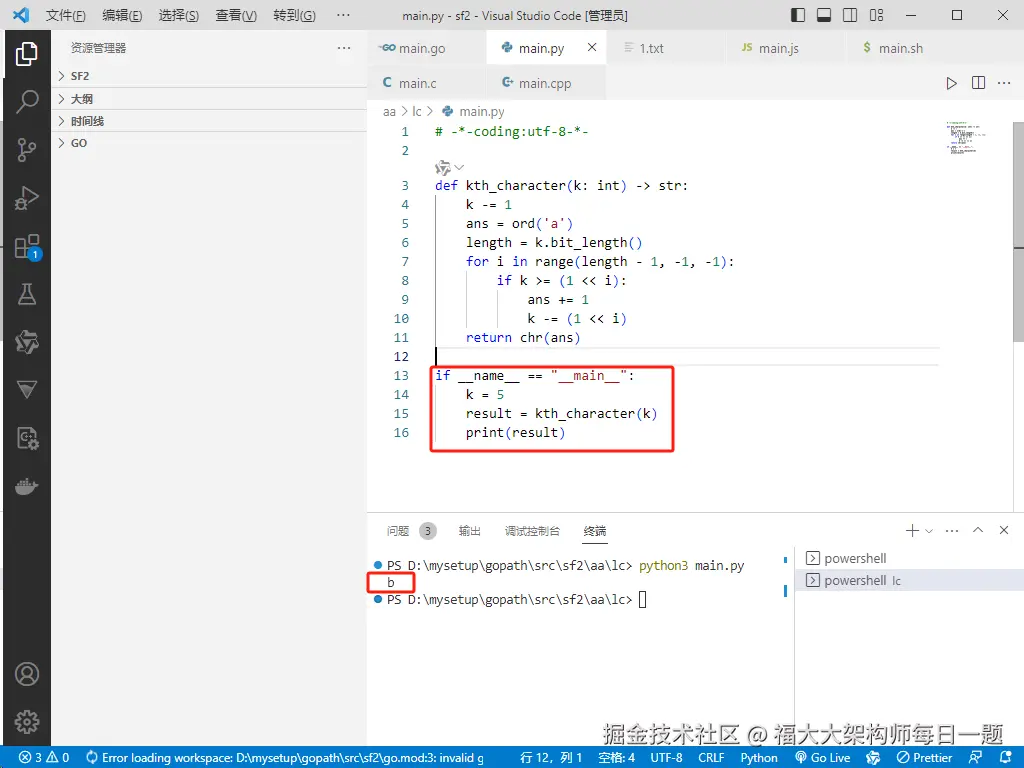Viewport: 1024px width, 768px height.
Task: Show more menu bar items ellipsis
Action: coord(344,15)
